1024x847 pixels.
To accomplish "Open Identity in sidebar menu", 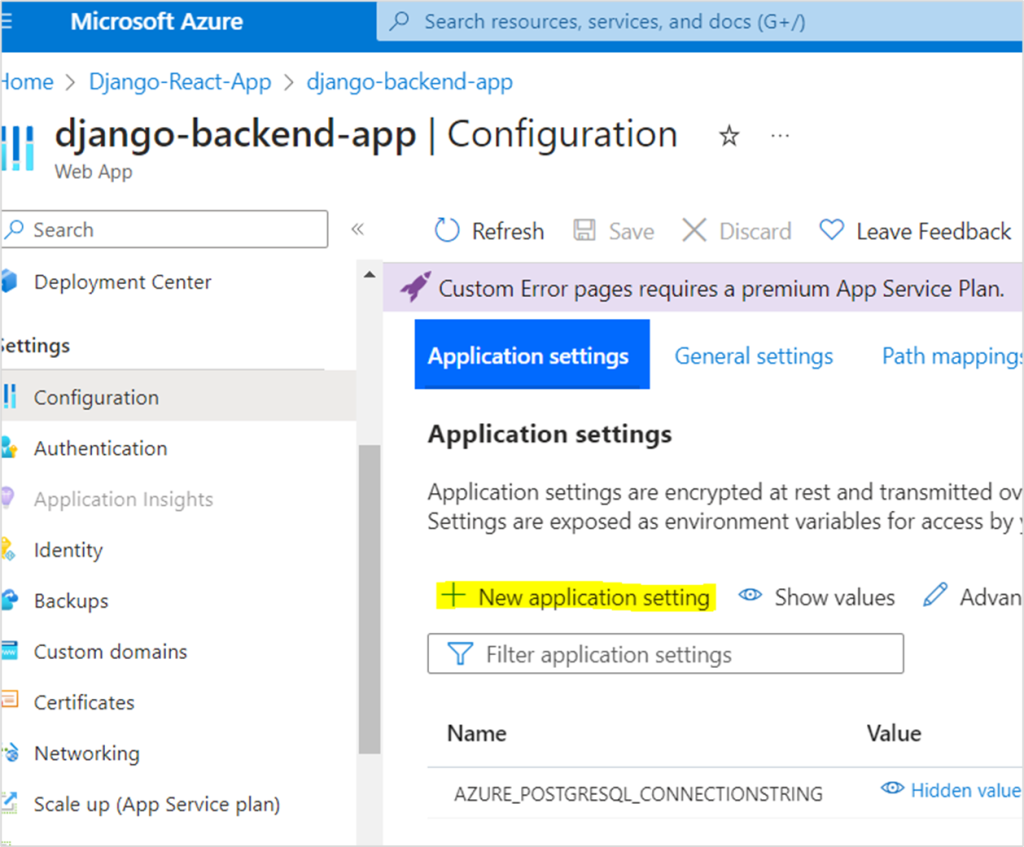I will (x=68, y=550).
